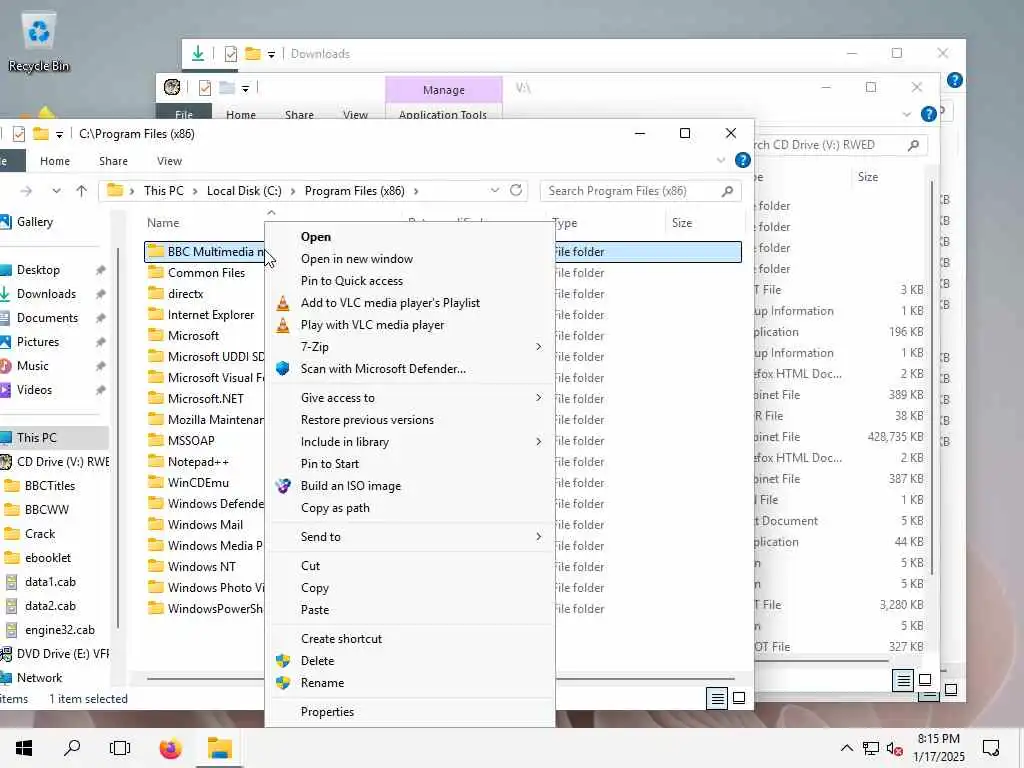
Task: Expand Include in library submenu
Action: click(x=538, y=442)
